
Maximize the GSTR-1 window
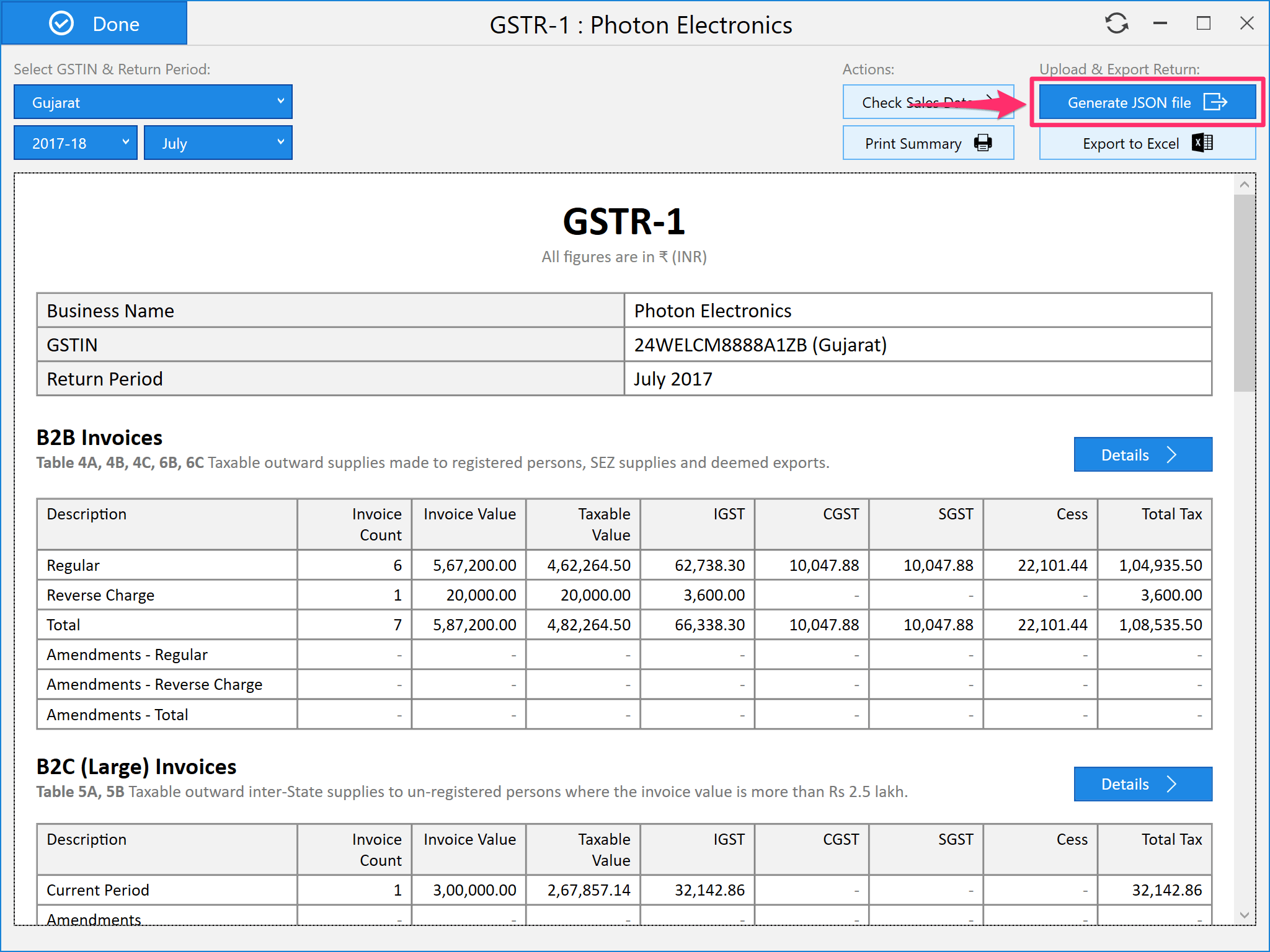click(1203, 24)
